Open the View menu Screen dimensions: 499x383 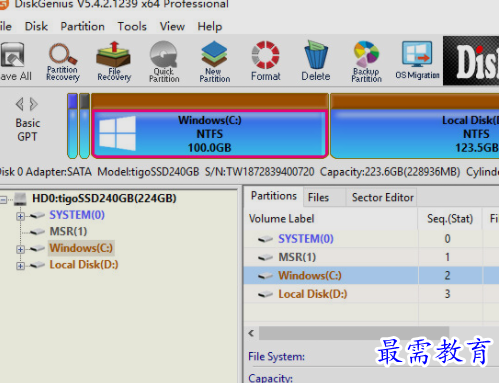[x=172, y=26]
